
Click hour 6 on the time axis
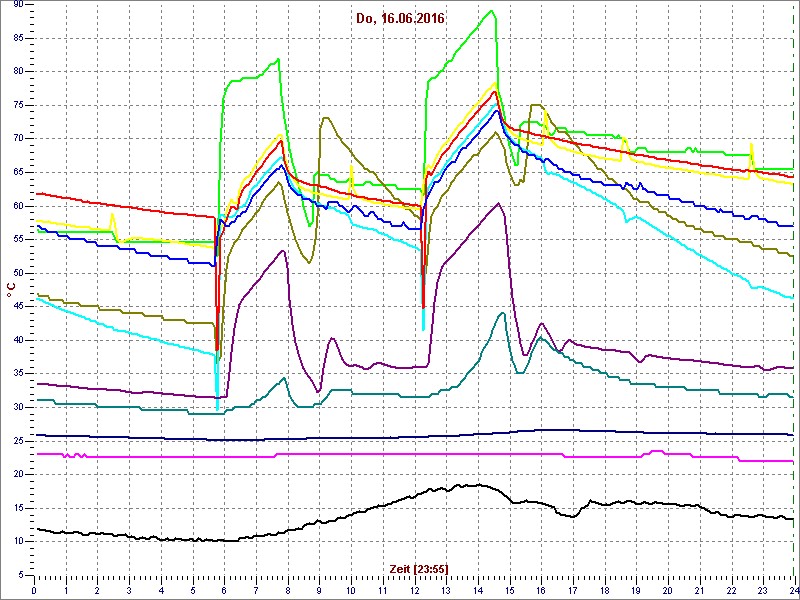click(224, 590)
